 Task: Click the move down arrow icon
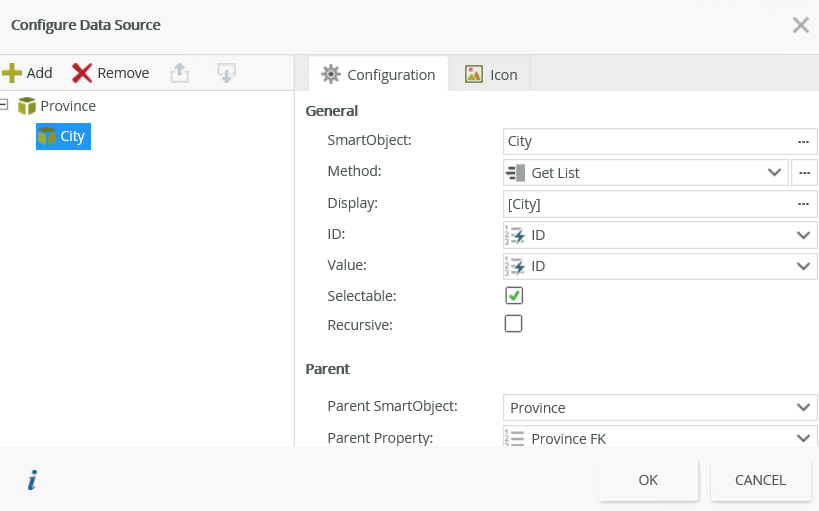[x=226, y=73]
